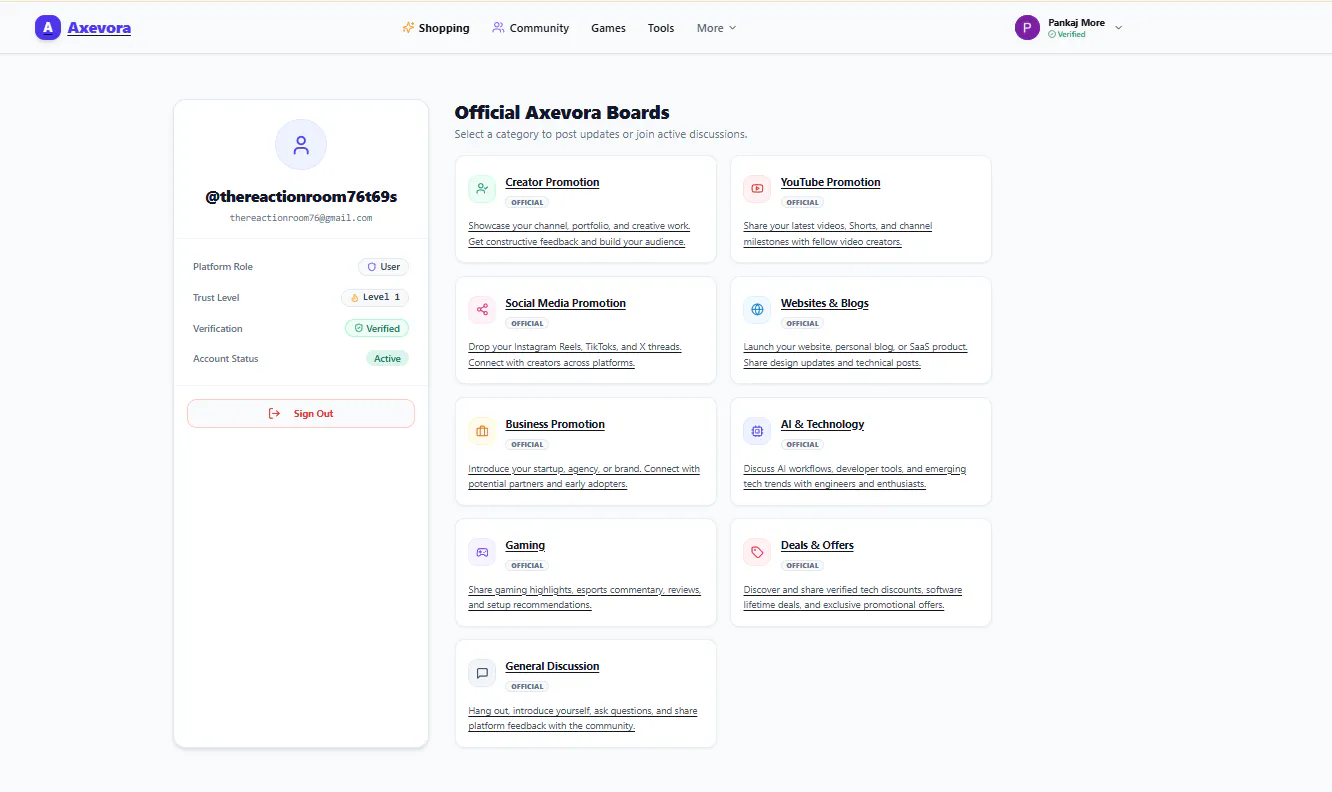Click the Websites & Blogs globe icon
The image size is (1332, 792).
pos(757,310)
